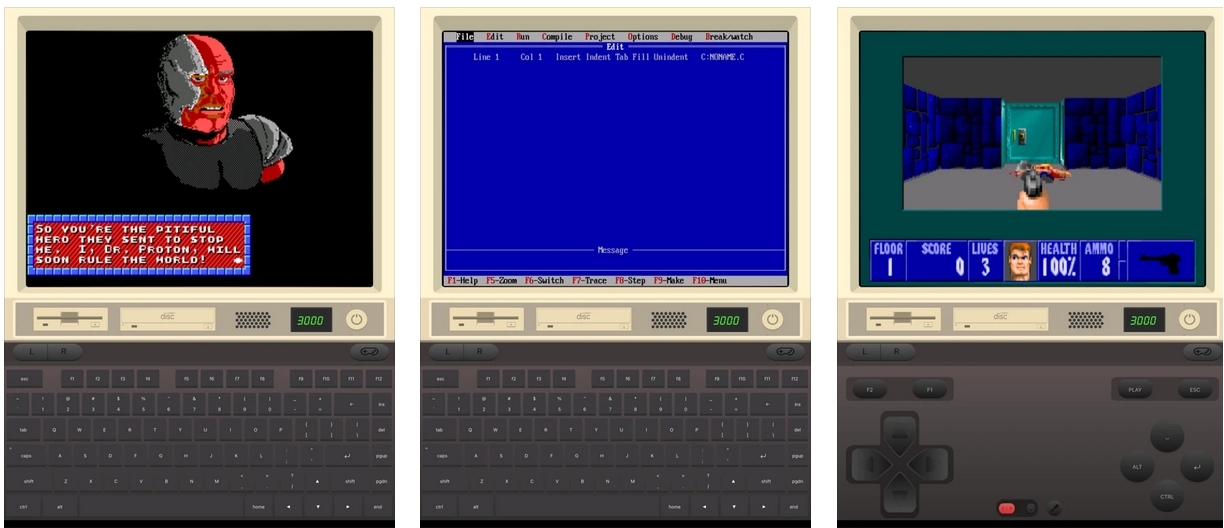Click the C:NONAME.C file name text

[722, 57]
